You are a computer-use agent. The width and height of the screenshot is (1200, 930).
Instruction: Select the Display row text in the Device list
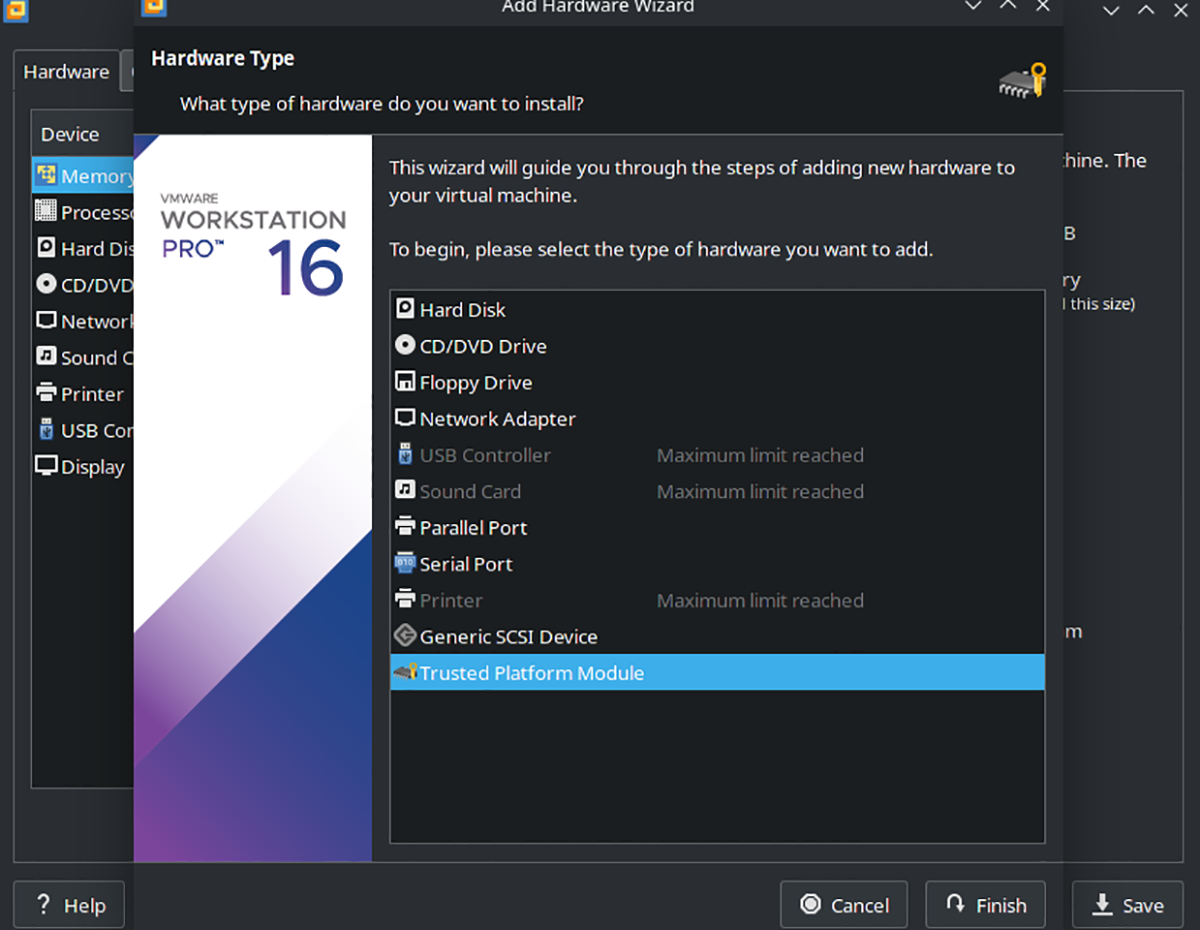pyautogui.click(x=93, y=467)
